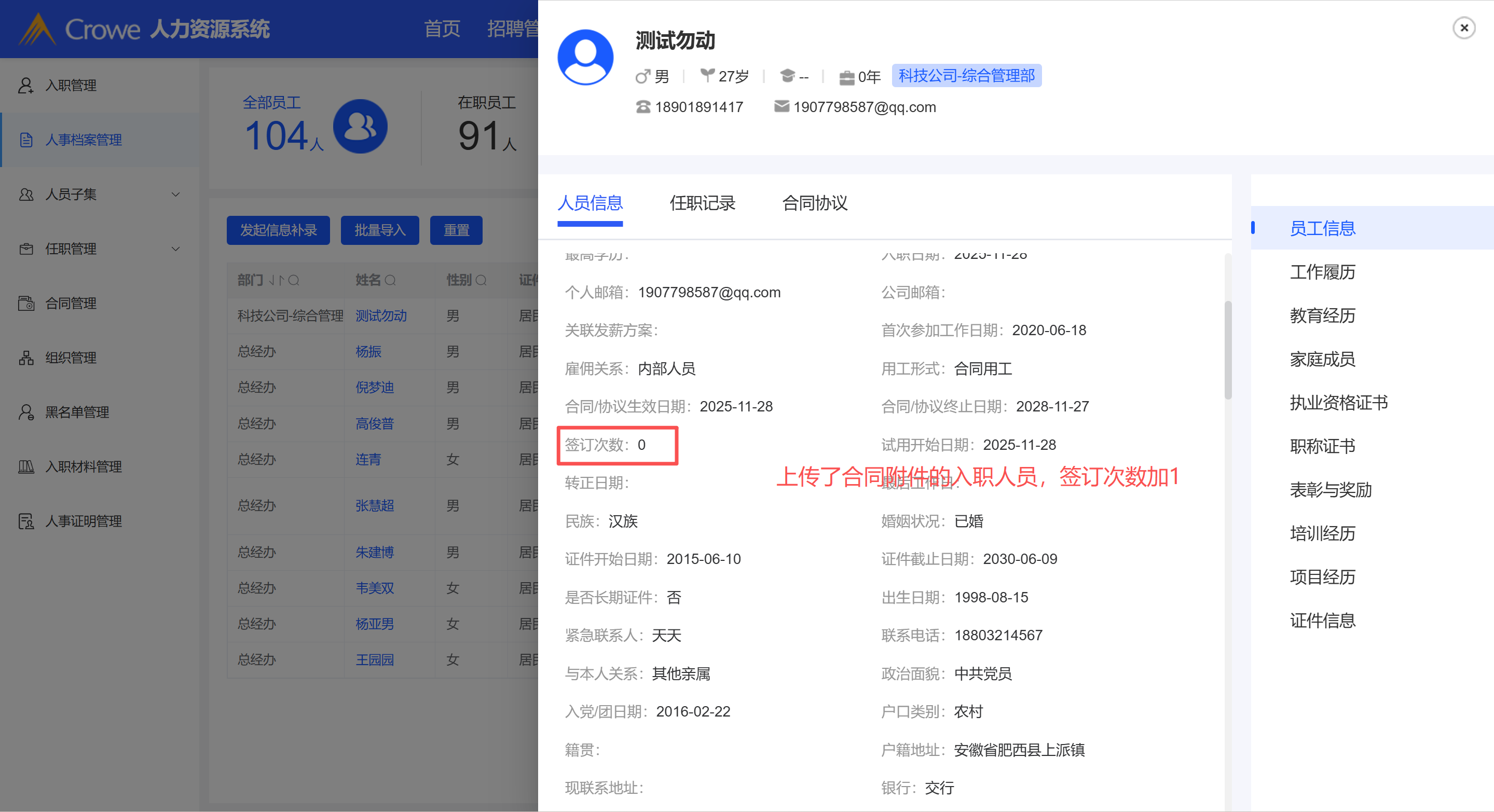
Task: Expand the 任职管理 sidebar menu
Action: coord(175,249)
